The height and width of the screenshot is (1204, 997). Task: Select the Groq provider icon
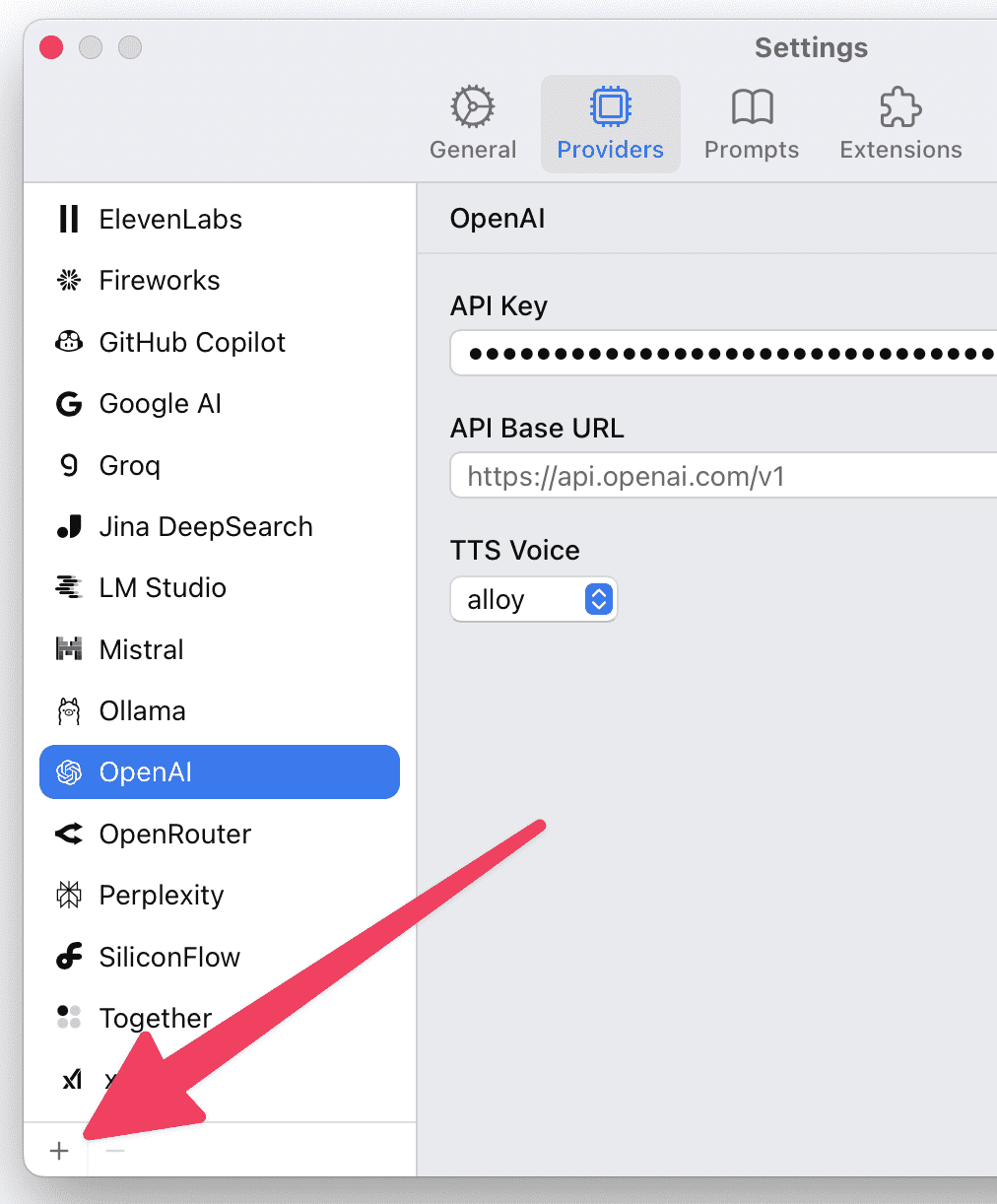click(69, 465)
